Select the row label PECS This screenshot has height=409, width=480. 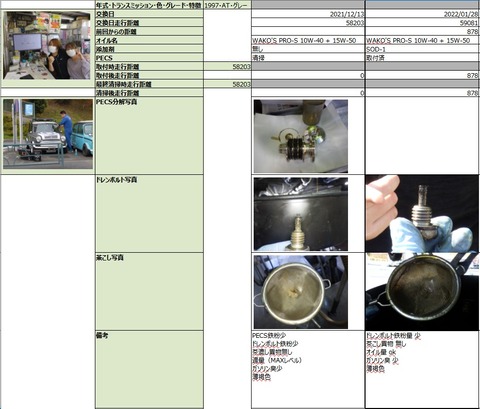click(x=149, y=58)
